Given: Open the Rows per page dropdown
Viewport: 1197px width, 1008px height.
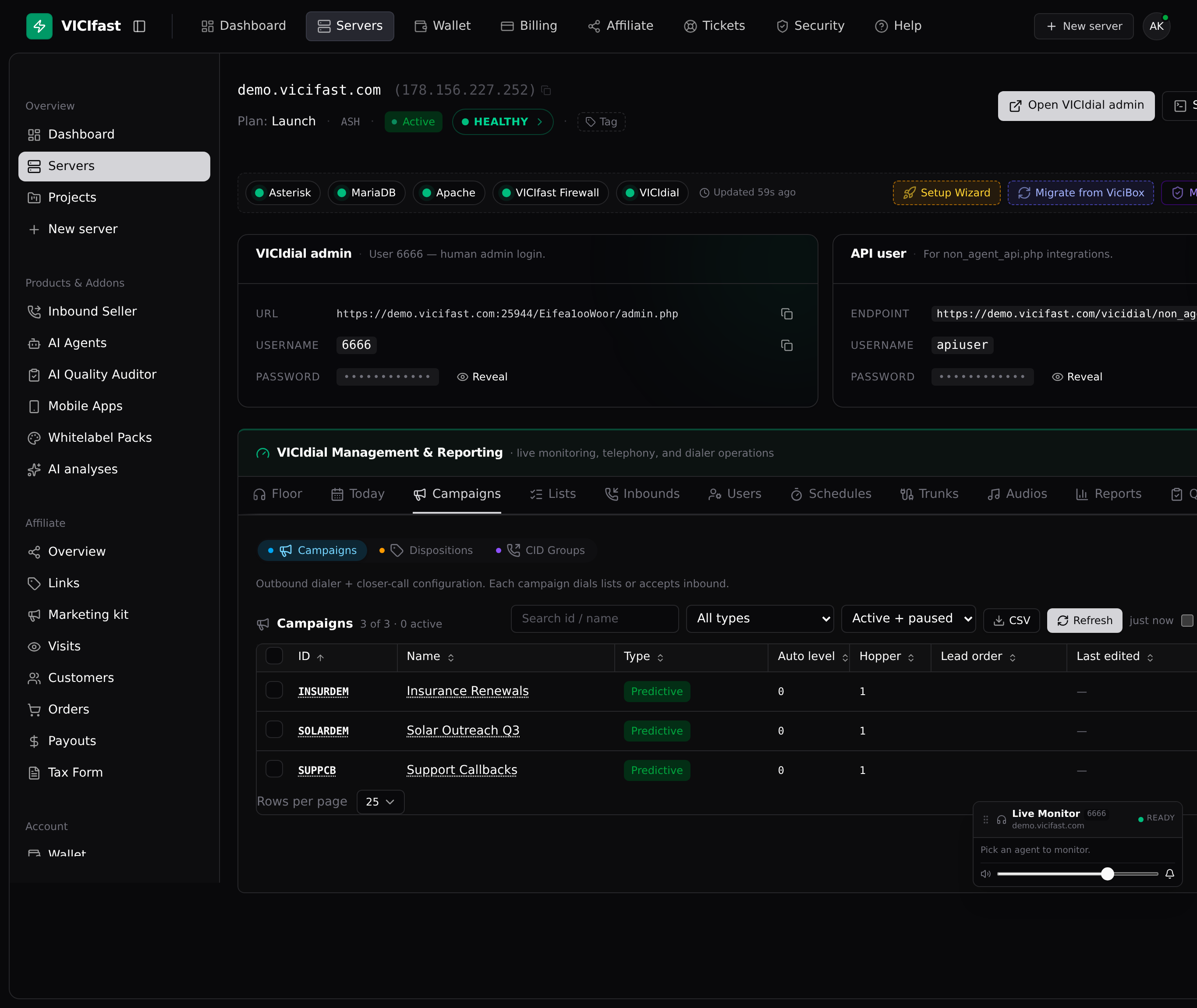Looking at the screenshot, I should 380,802.
